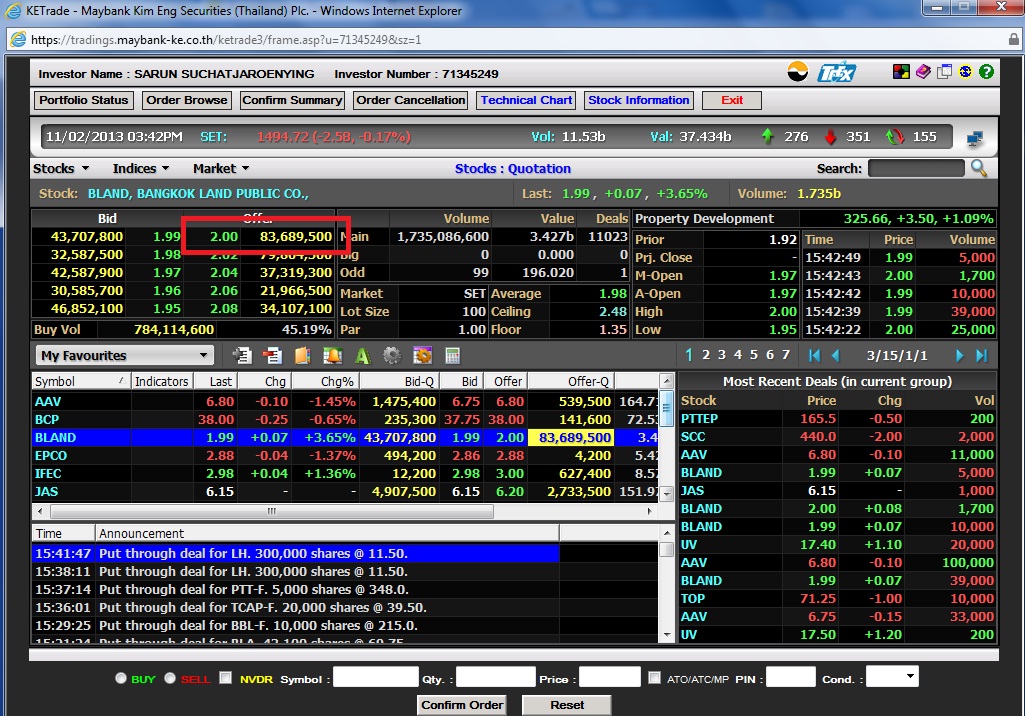Go to next page arrow
This screenshot has width=1025, height=716.
(x=959, y=355)
